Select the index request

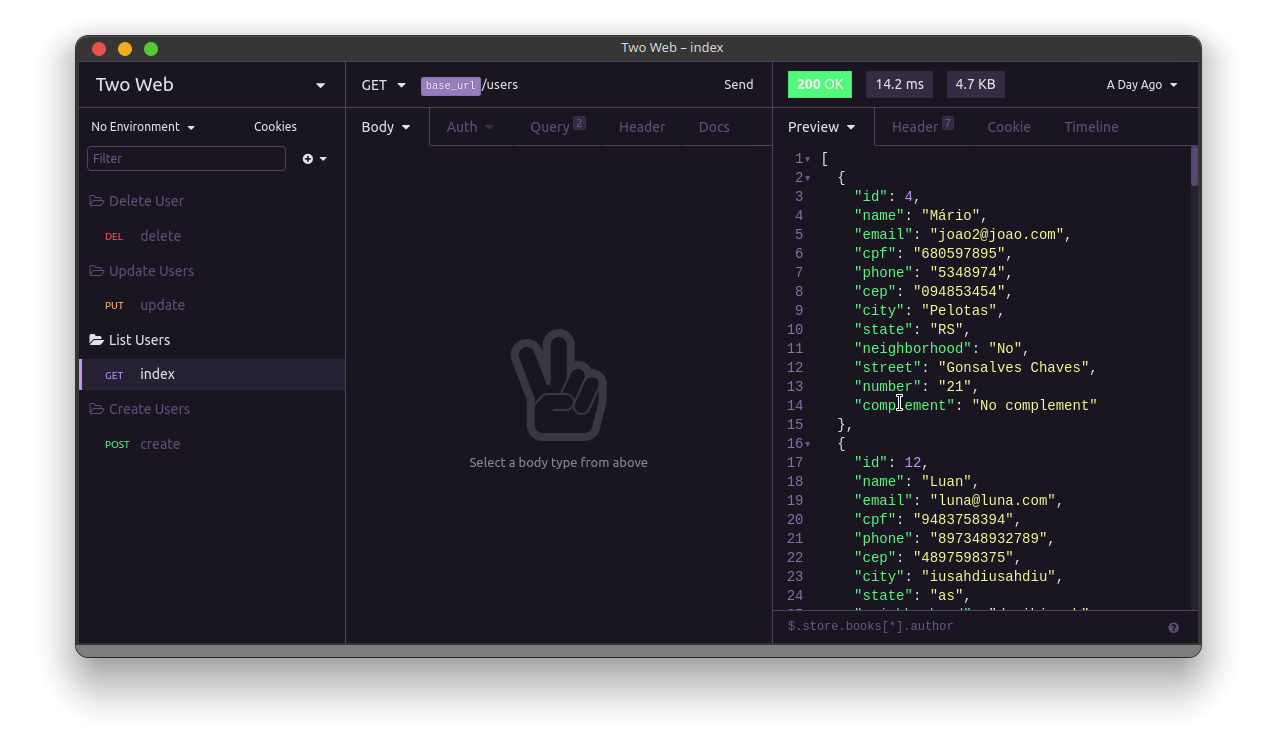212,375
